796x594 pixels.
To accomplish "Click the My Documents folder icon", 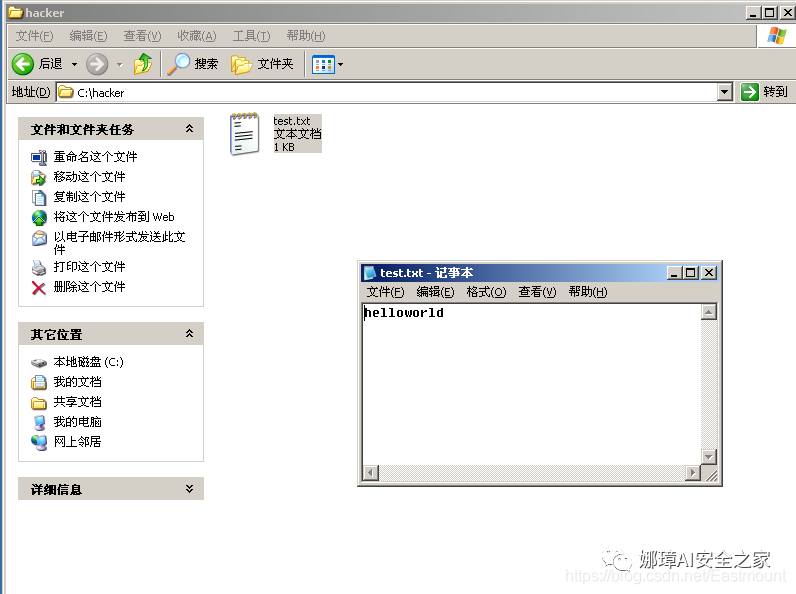I will (39, 382).
